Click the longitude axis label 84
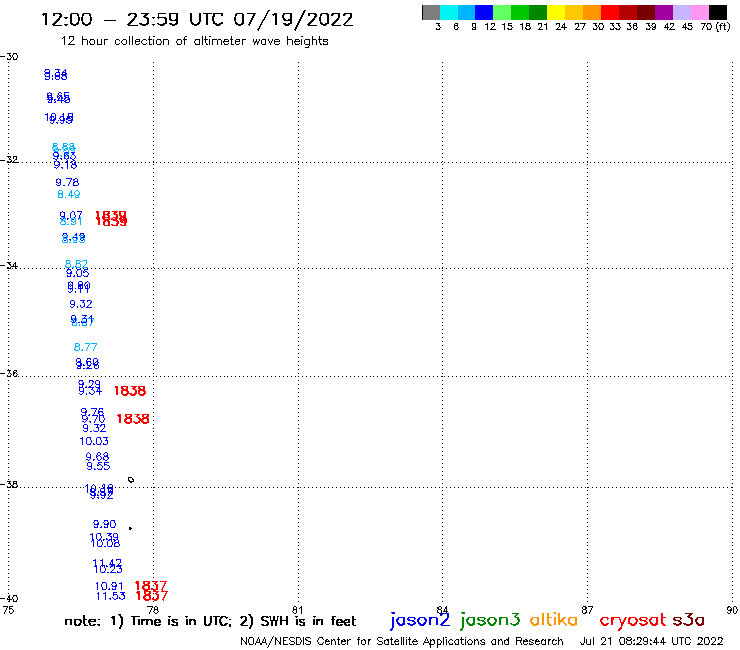Screen dimensions: 740x650 click(x=442, y=610)
